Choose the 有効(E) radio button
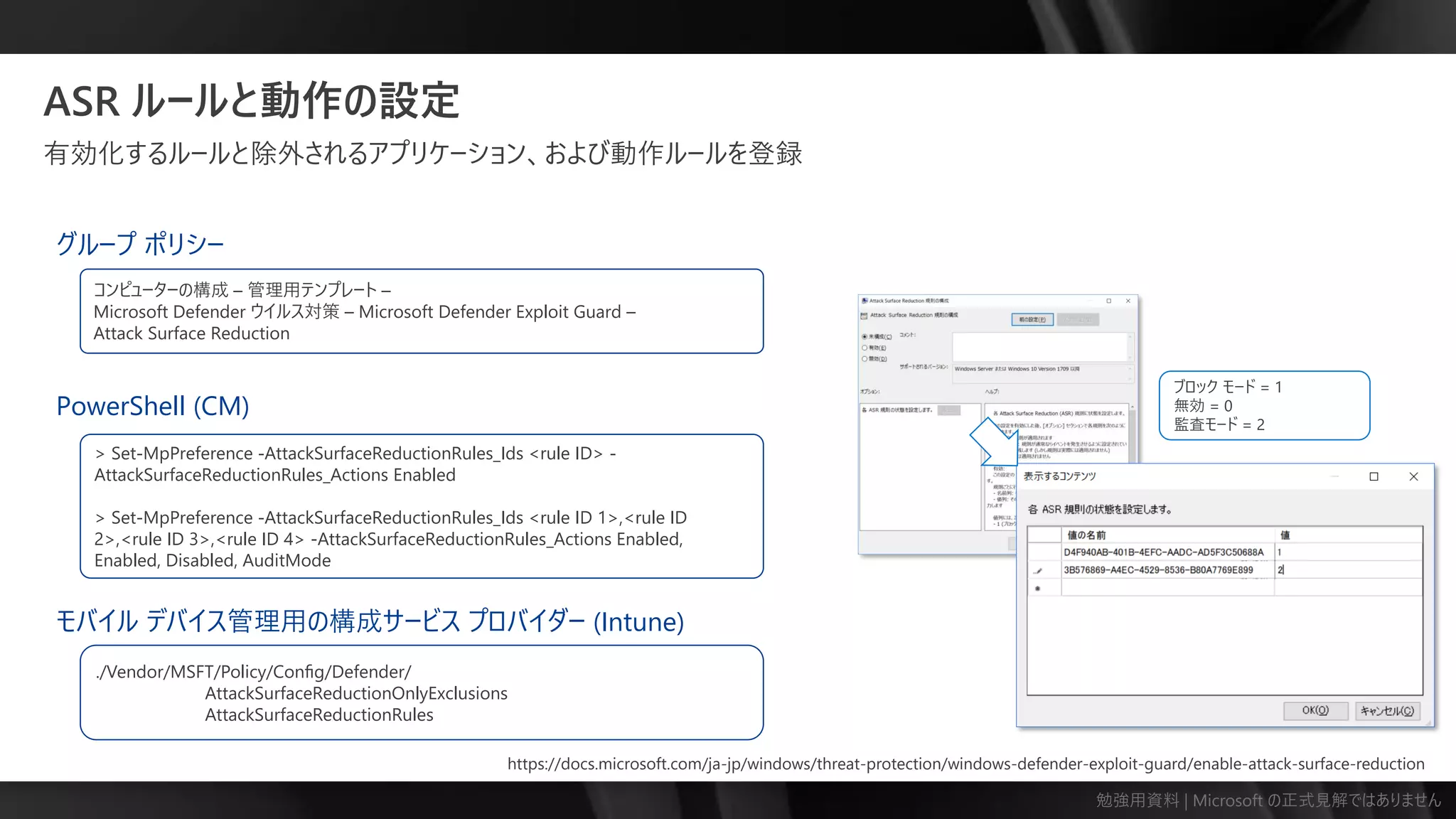 tap(864, 348)
